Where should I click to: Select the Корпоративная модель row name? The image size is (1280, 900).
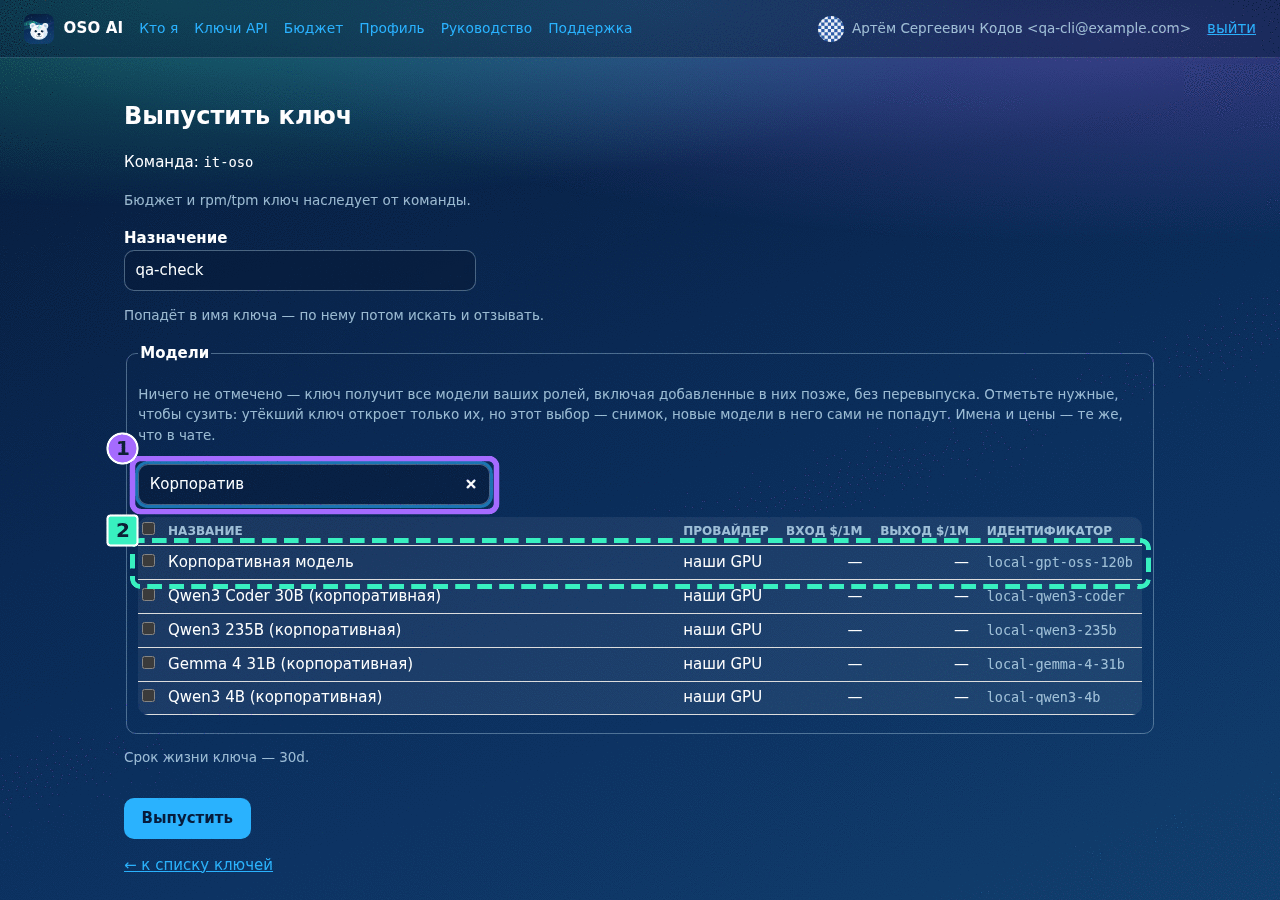click(261, 562)
